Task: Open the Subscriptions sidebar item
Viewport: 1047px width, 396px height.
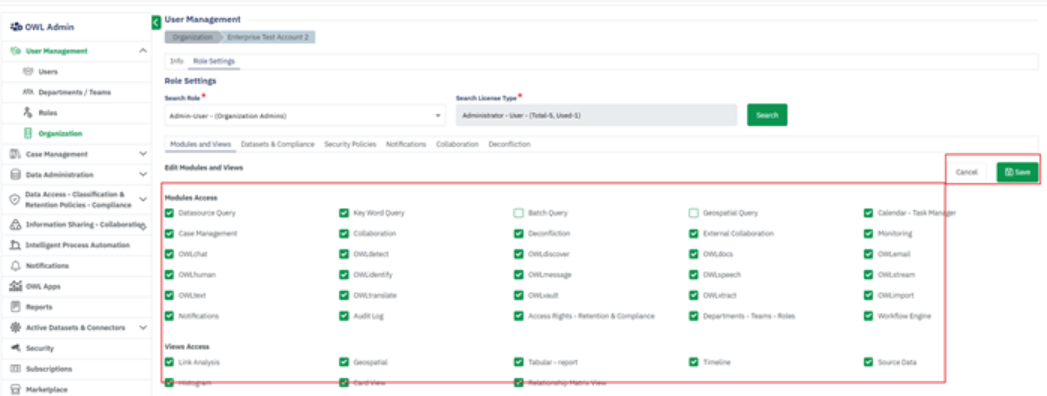Action: pyautogui.click(x=49, y=369)
